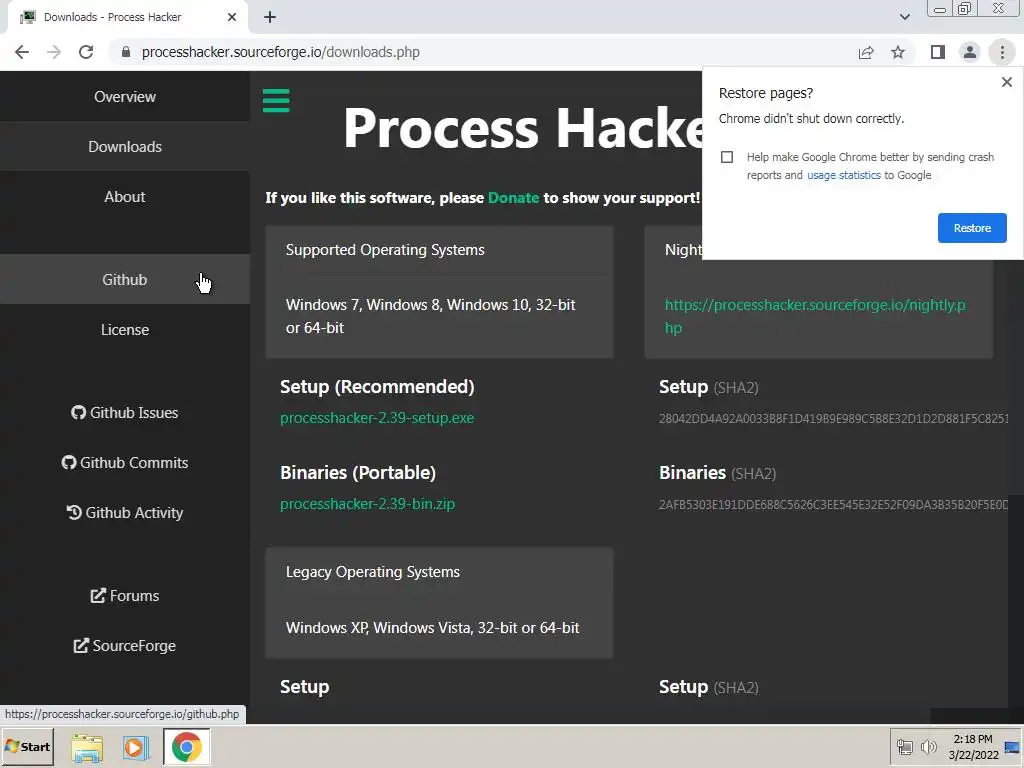
Task: Close the Downloads - Process Hacker tab
Action: pyautogui.click(x=232, y=17)
